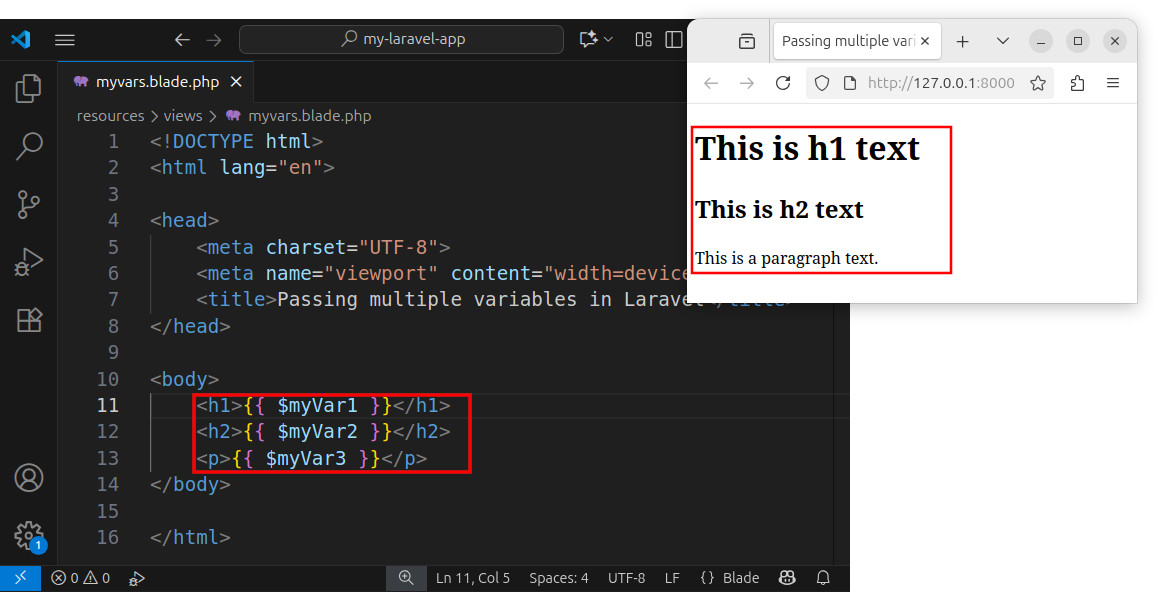The height and width of the screenshot is (592, 1159).
Task: Click the myvars.blade.php breadcrumb
Action: point(309,116)
